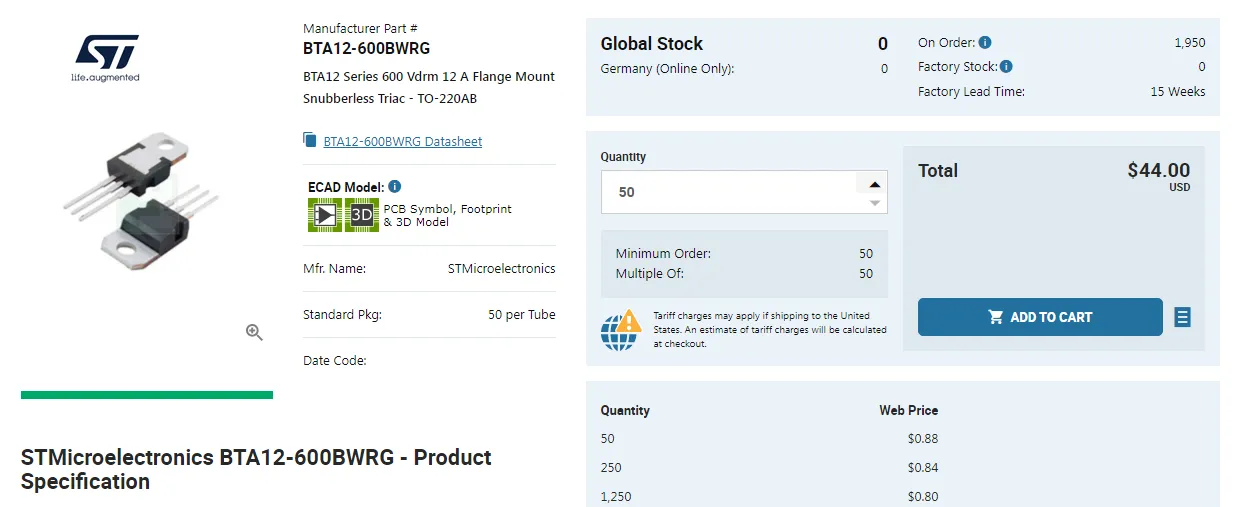1239x507 pixels.
Task: Click the 1,250 quantity price break
Action: click(616, 496)
